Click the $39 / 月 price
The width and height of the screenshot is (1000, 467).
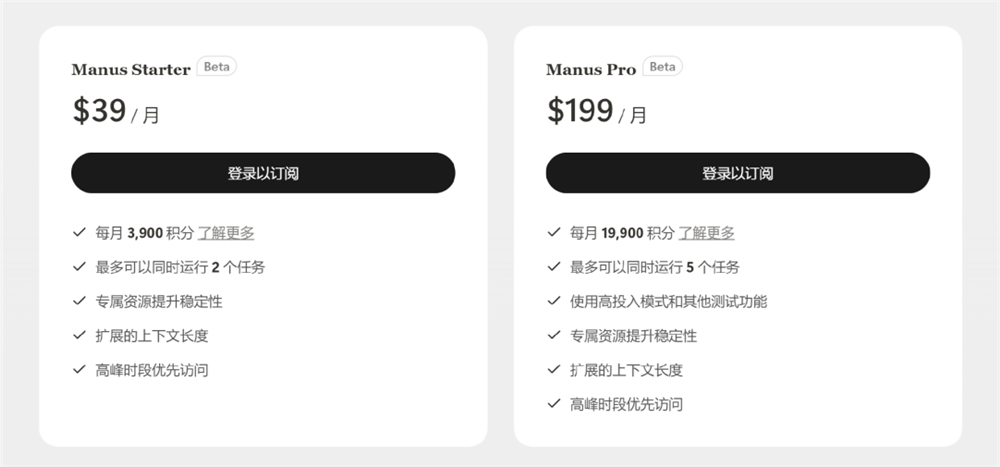pyautogui.click(x=115, y=111)
